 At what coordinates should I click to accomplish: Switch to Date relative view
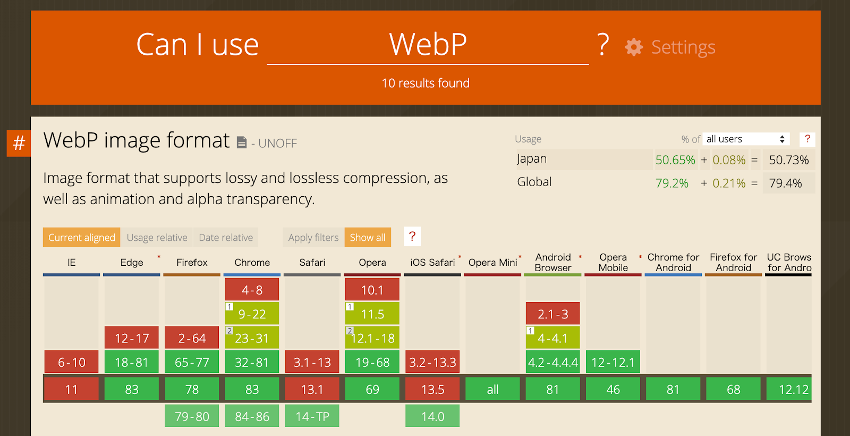pyautogui.click(x=226, y=238)
